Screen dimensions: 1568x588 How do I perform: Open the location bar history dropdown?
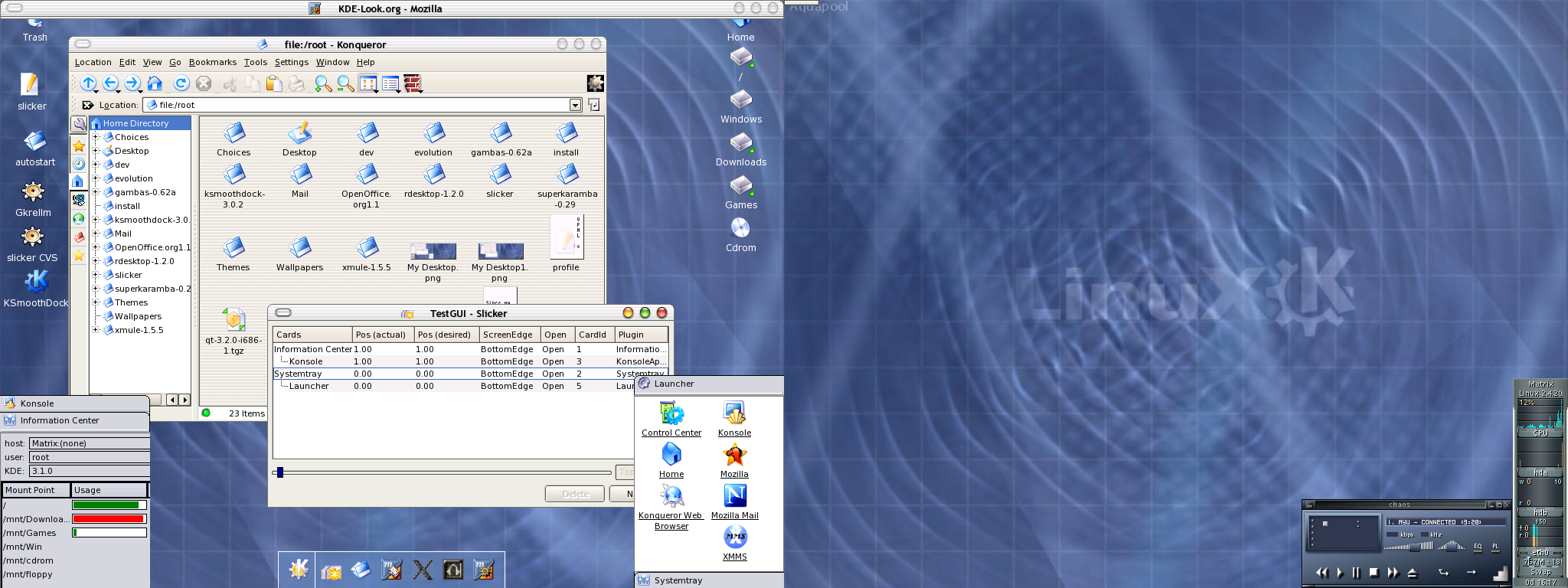tap(576, 105)
